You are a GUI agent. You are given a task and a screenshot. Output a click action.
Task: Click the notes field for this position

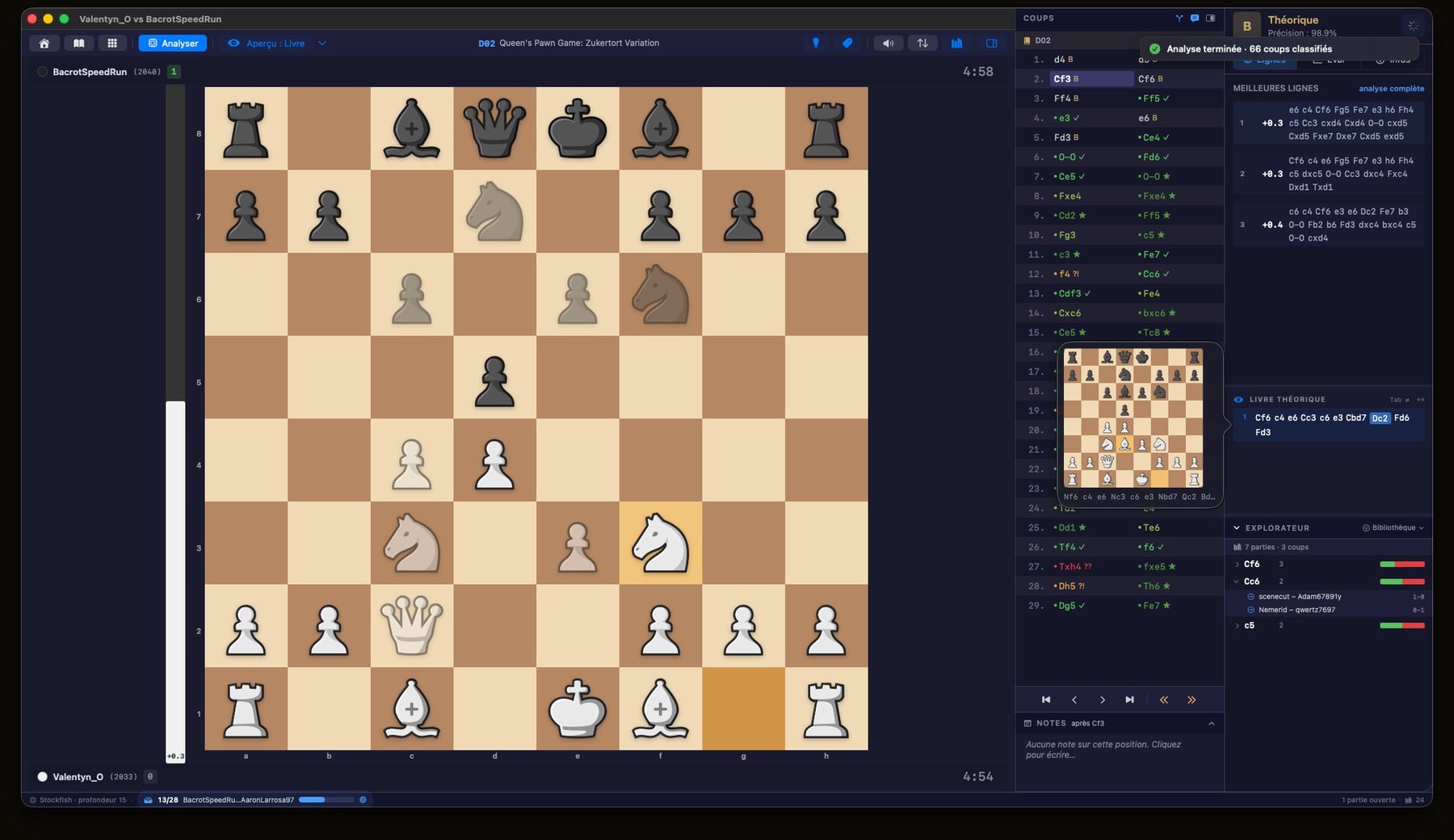click(1120, 750)
